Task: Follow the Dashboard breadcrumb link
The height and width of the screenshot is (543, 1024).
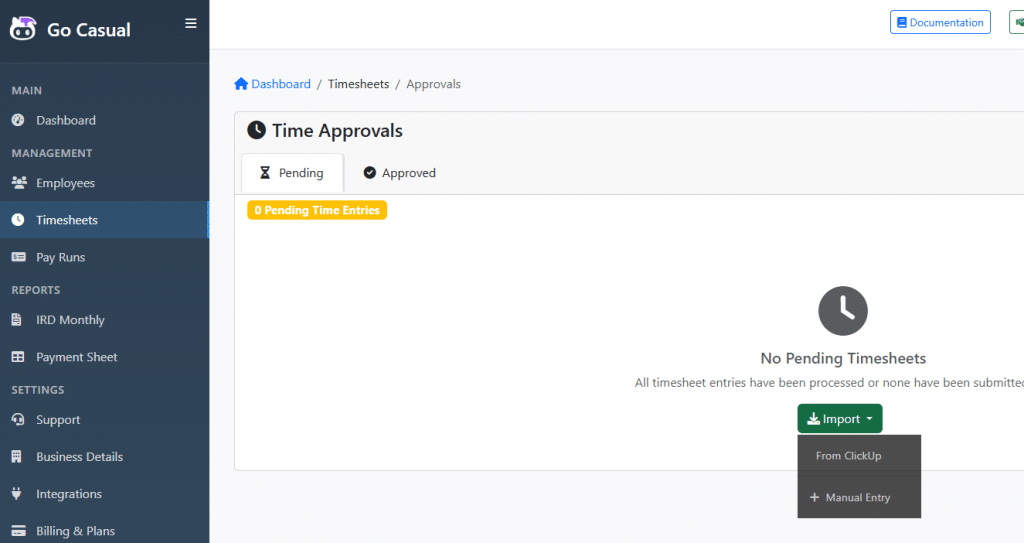Action: click(280, 84)
